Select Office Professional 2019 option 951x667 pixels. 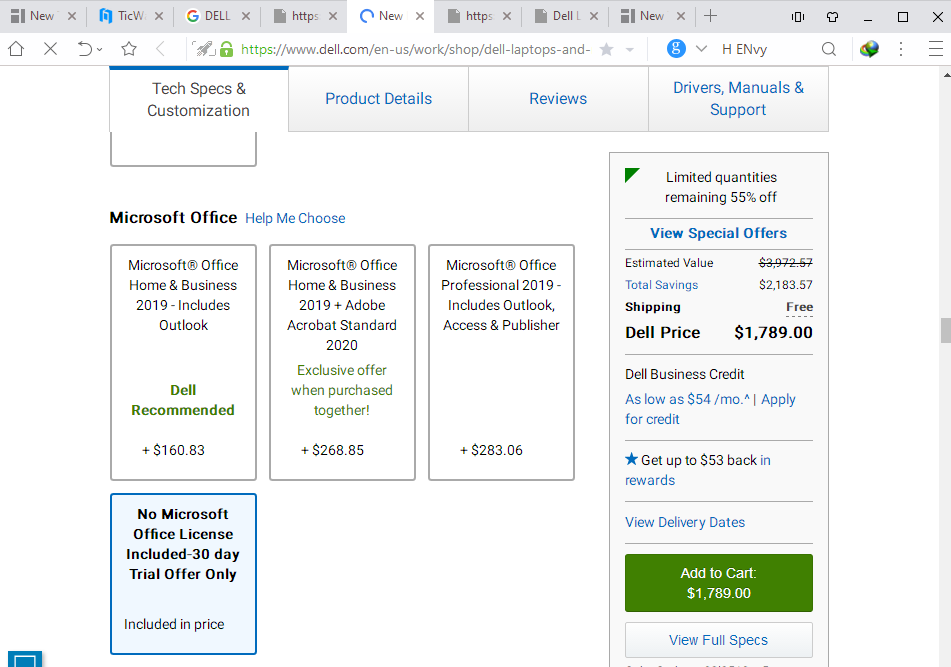pyautogui.click(x=501, y=363)
